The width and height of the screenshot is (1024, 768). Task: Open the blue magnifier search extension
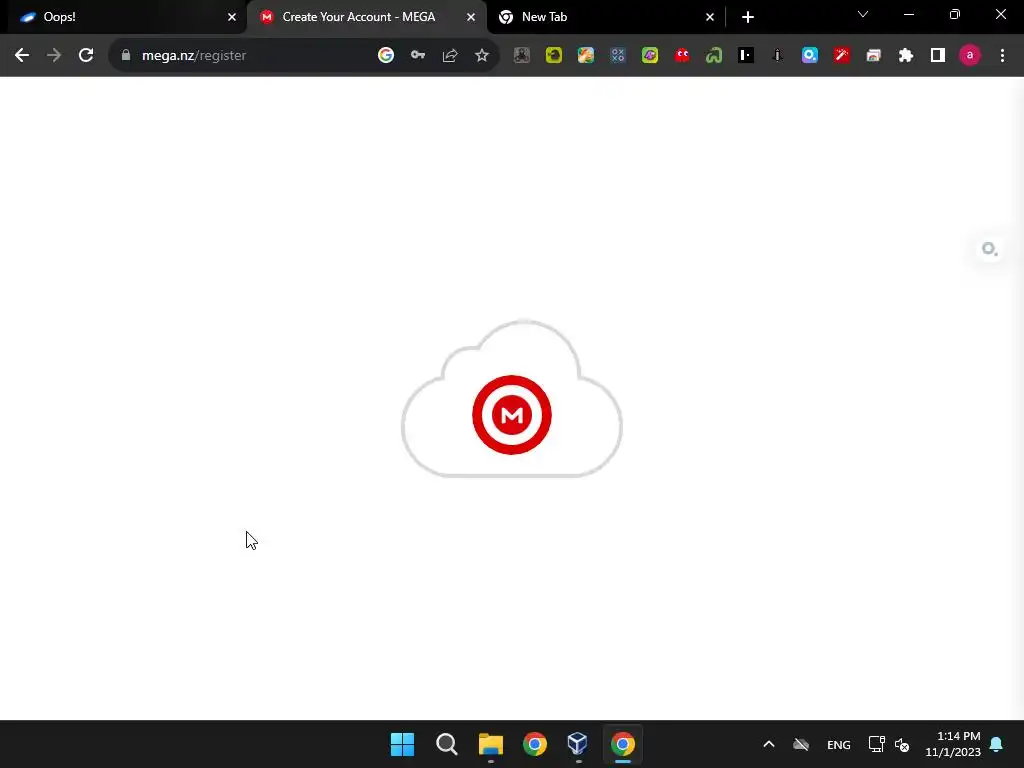(810, 56)
